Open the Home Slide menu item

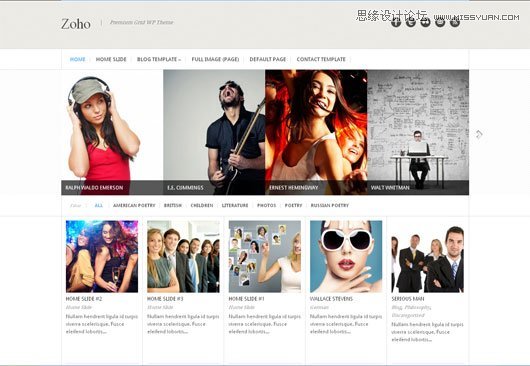pyautogui.click(x=111, y=59)
